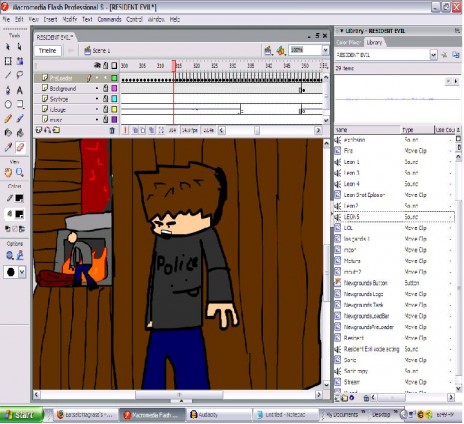
Task: Select the Rectangle tool
Action: coord(20,104)
